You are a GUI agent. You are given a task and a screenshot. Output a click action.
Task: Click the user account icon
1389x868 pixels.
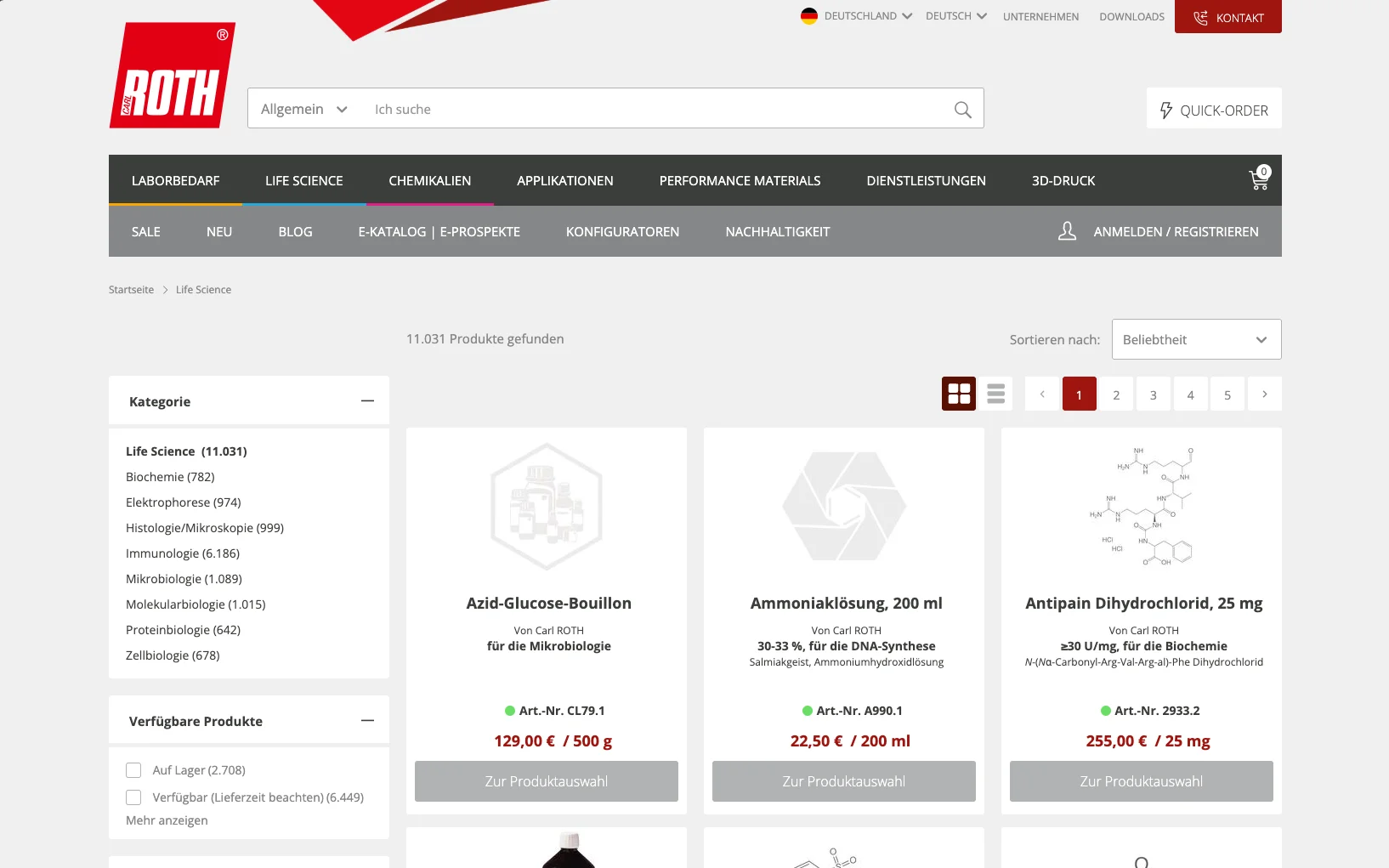tap(1067, 231)
